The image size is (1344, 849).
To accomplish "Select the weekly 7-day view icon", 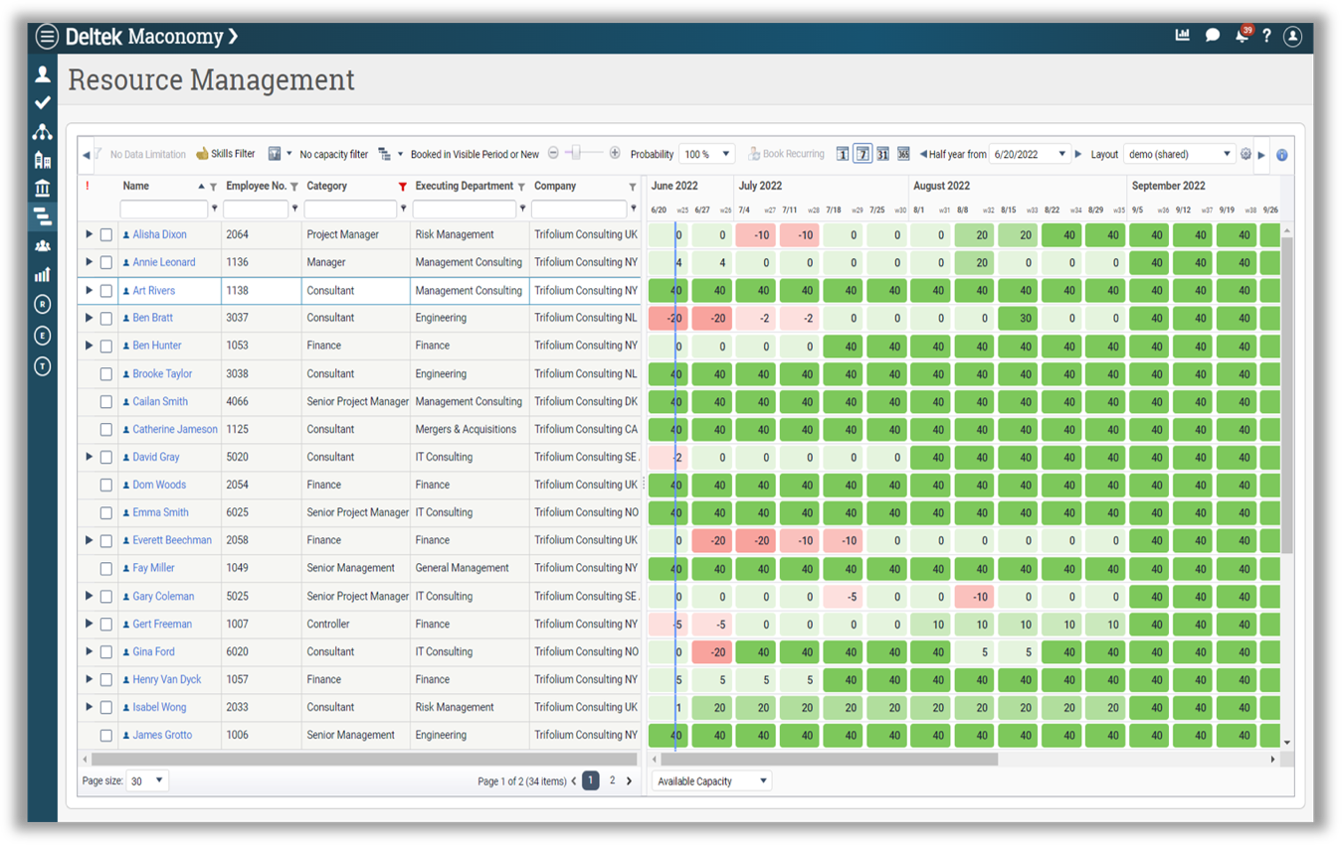I will 862,154.
